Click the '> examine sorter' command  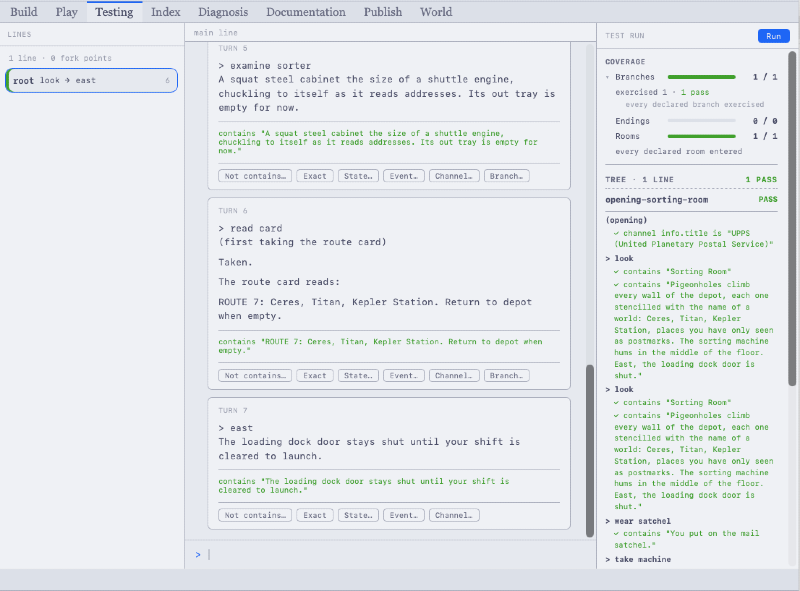pyautogui.click(x=264, y=66)
